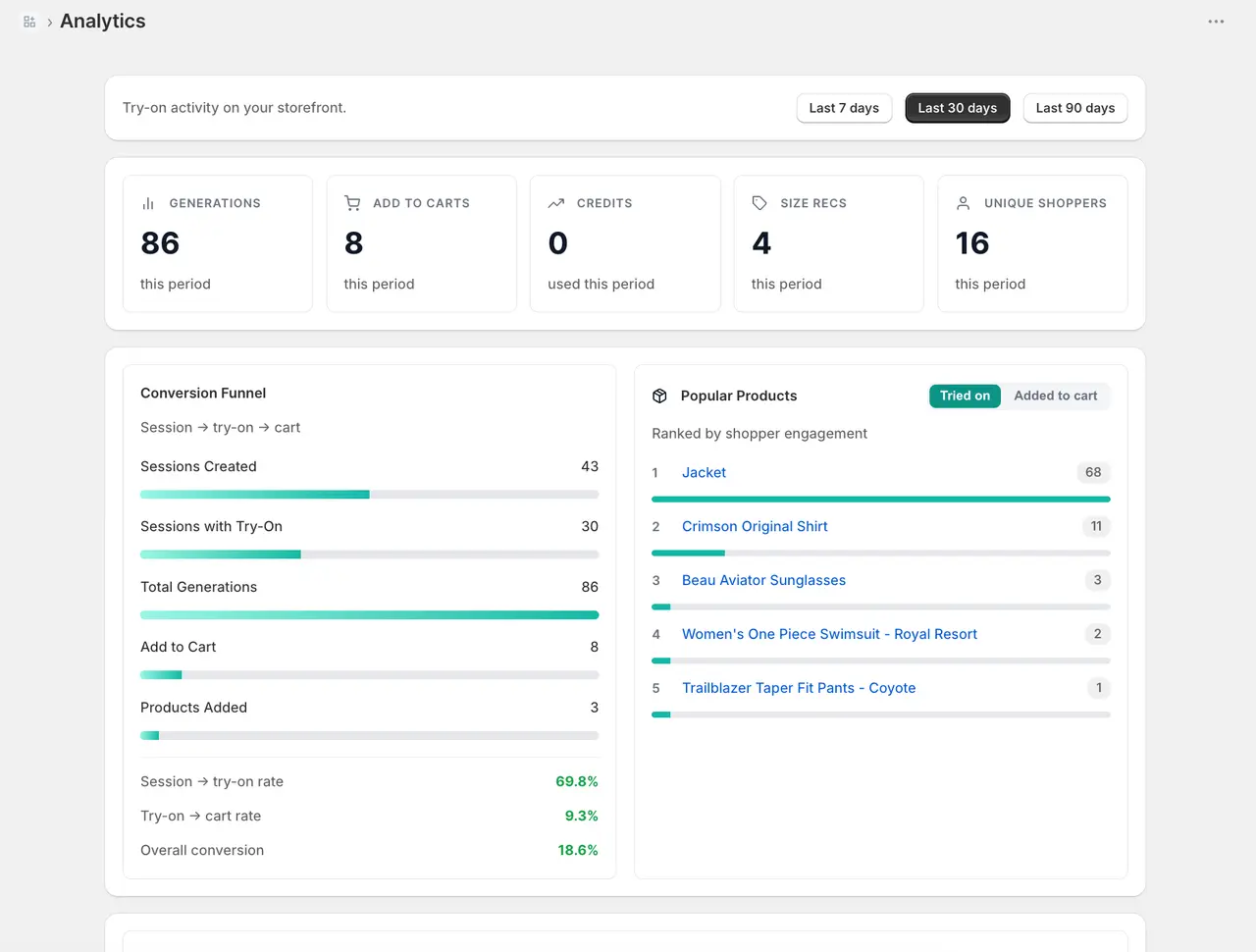Click the Generations bar chart icon
The width and height of the screenshot is (1256, 952).
coord(148,203)
